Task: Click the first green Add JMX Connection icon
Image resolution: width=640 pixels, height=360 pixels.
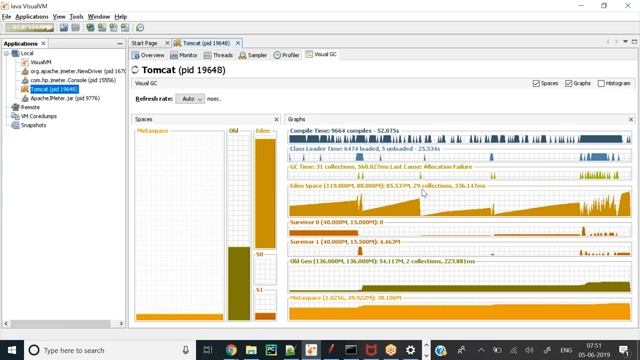Action: click(90, 28)
